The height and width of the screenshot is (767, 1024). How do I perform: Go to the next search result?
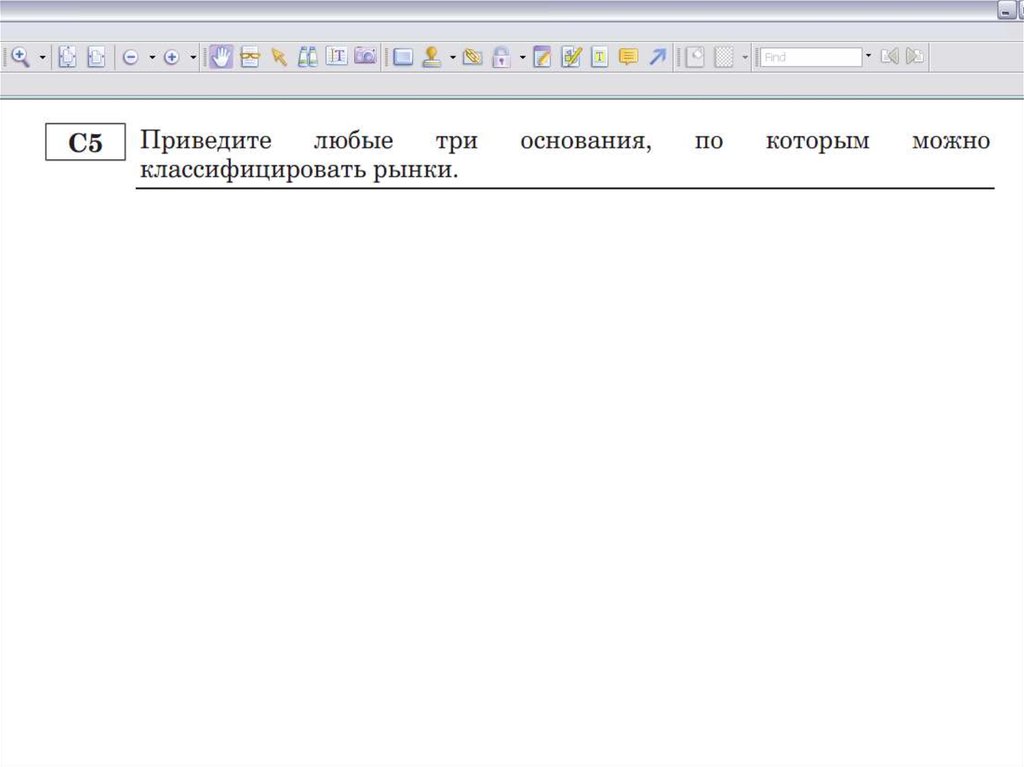point(914,57)
